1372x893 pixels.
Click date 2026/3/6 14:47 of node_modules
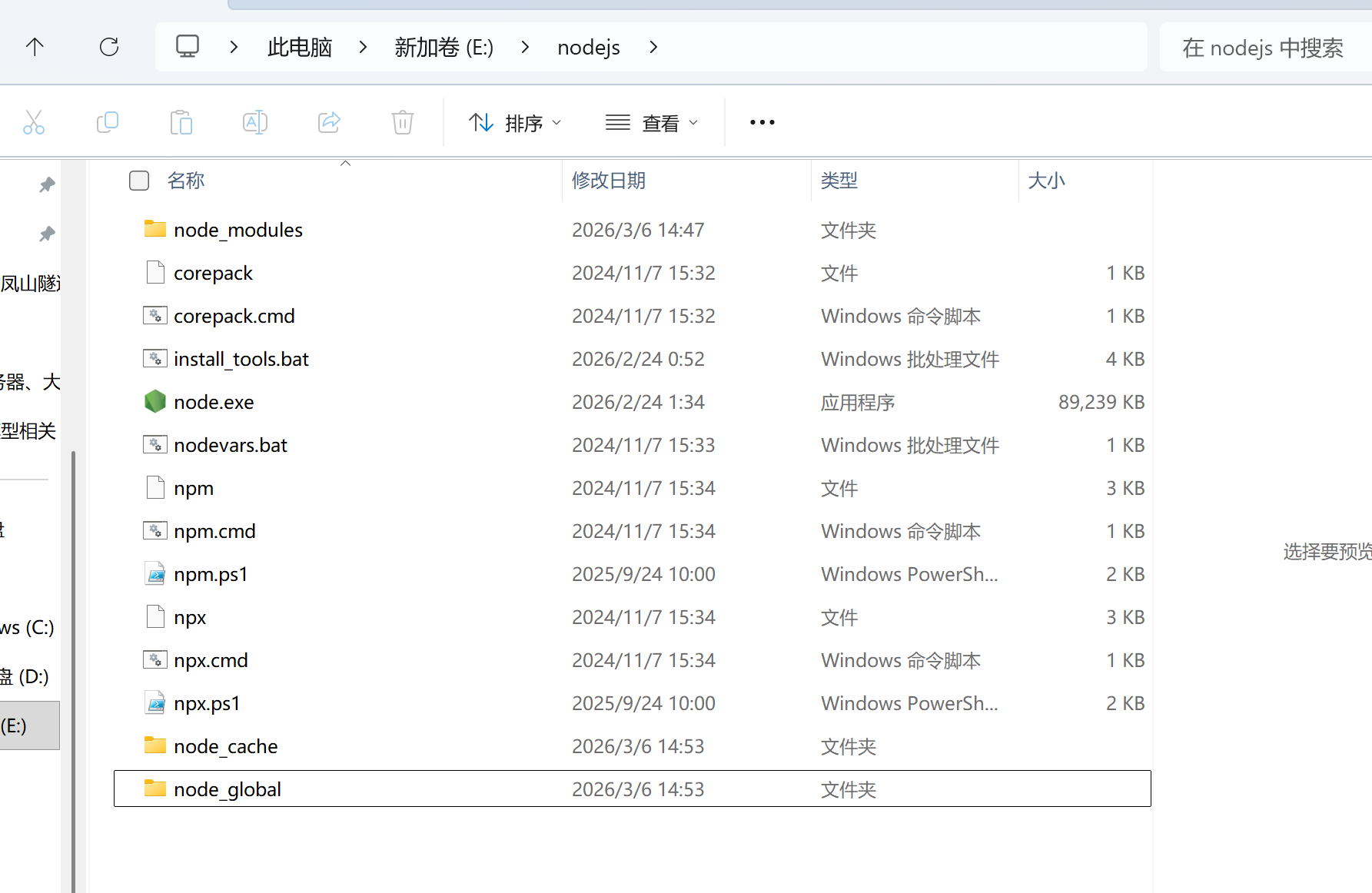coord(638,230)
